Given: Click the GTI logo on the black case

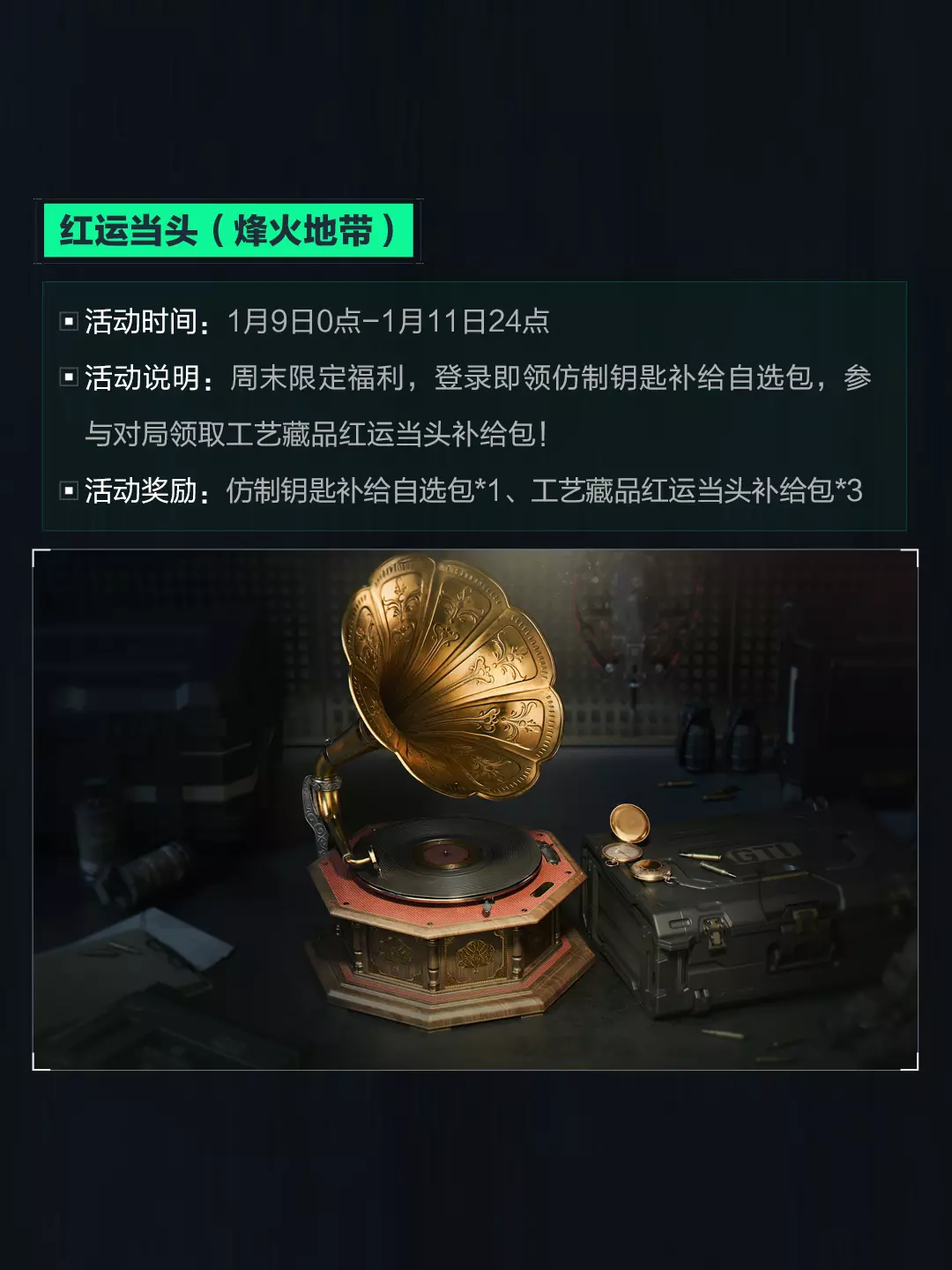Looking at the screenshot, I should (763, 853).
